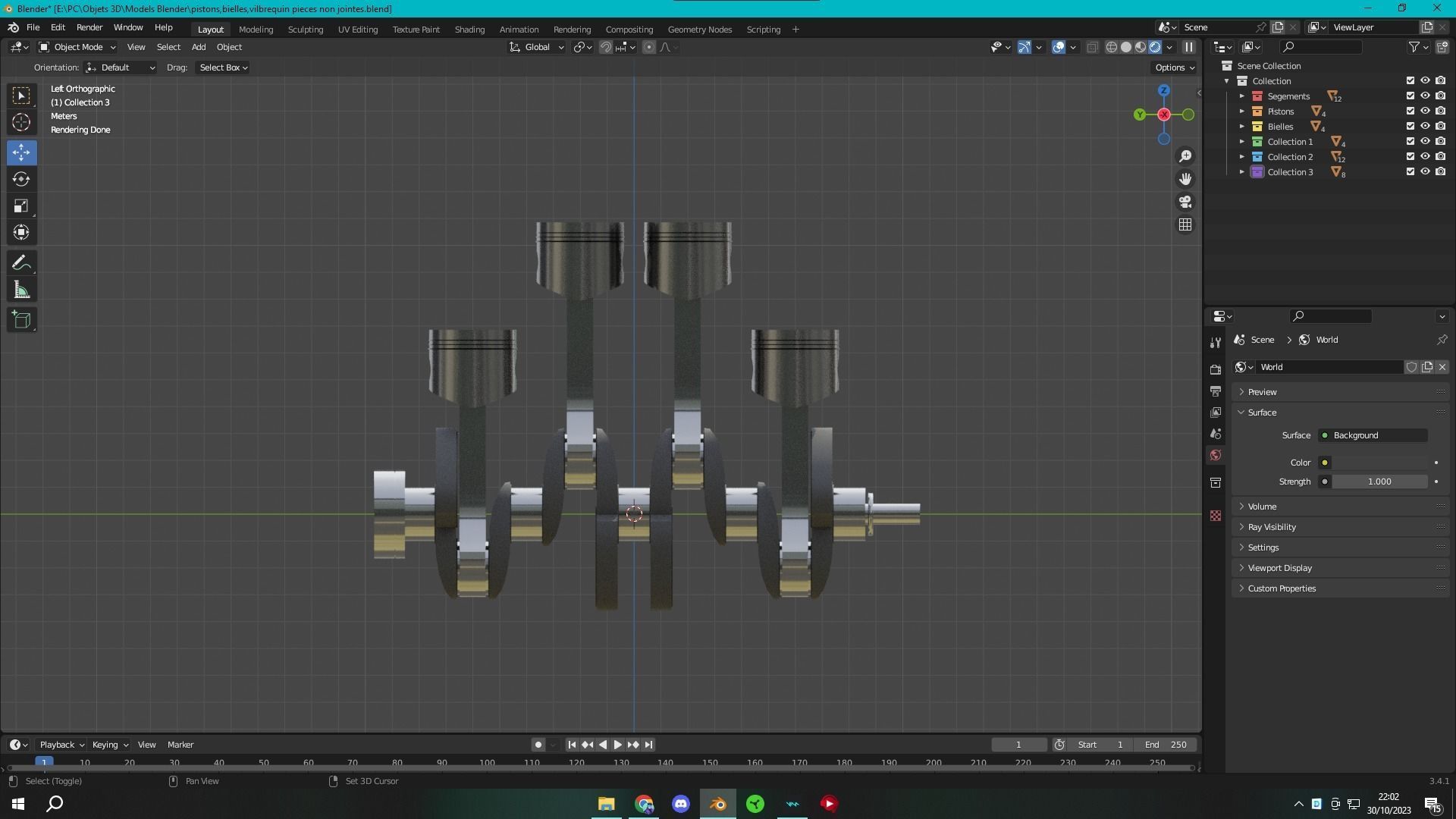Screen dimensions: 1456x819
Task: Select the Cursor tool
Action: pos(21,122)
